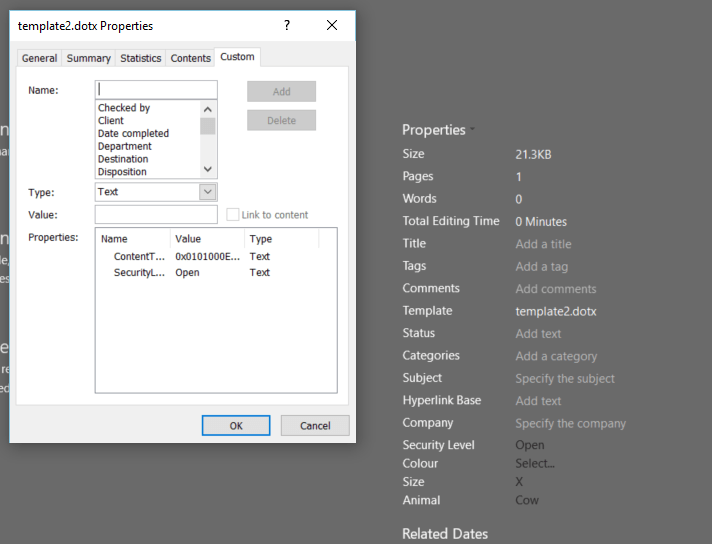Switch to the Summary tab
712x544 pixels.
(89, 58)
